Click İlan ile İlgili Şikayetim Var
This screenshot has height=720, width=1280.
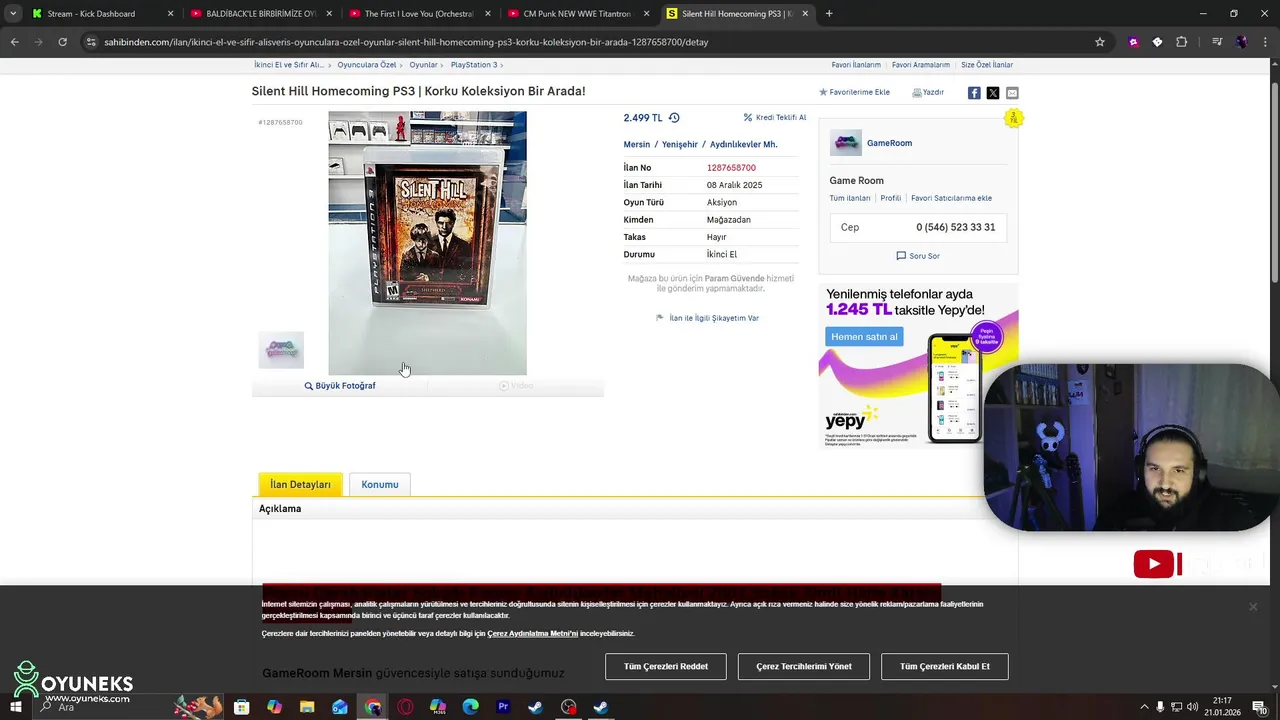(x=707, y=318)
